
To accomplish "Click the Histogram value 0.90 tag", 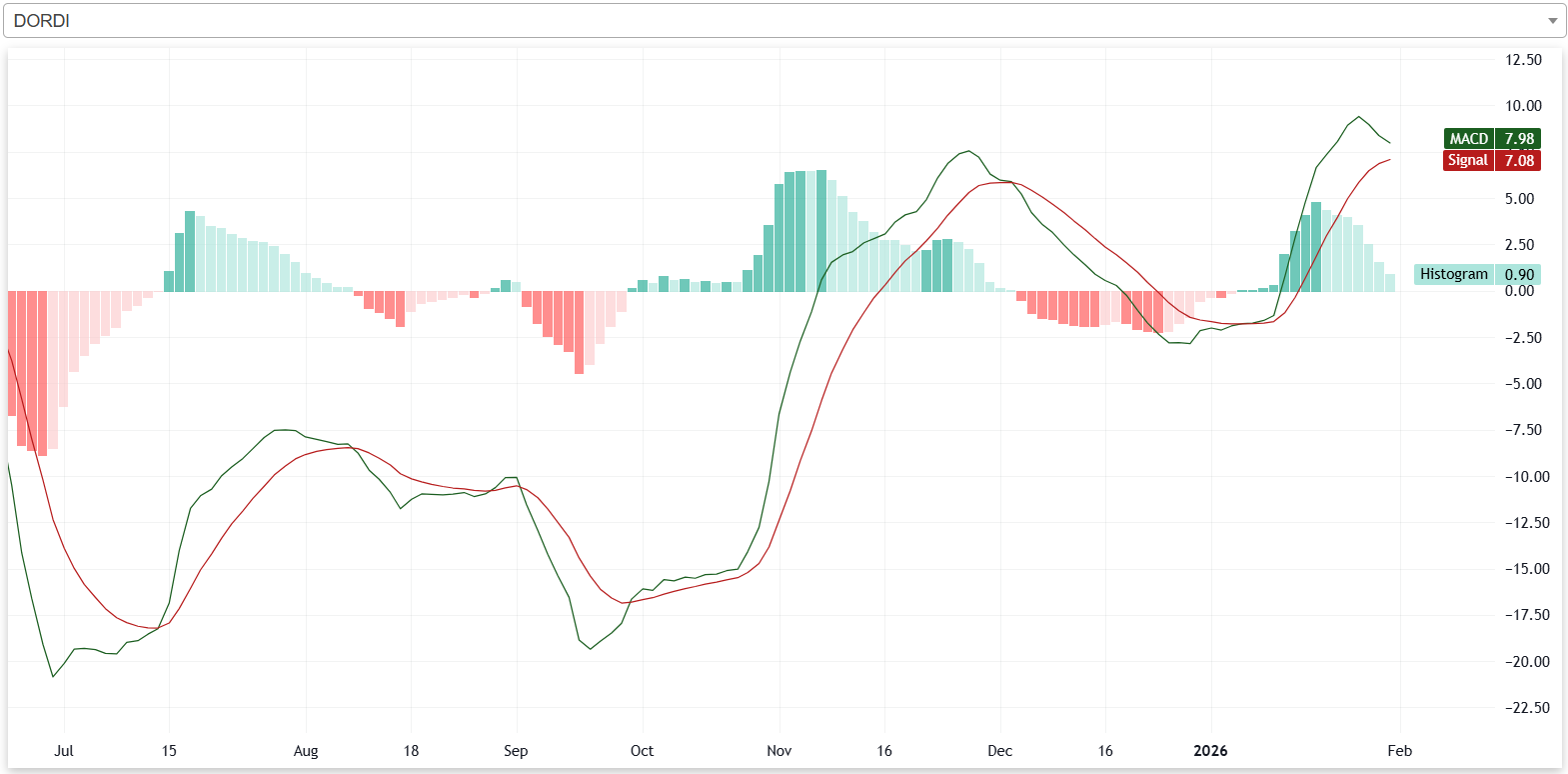I will pos(1518,274).
